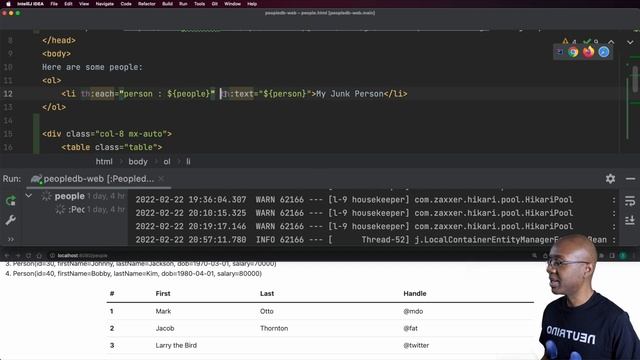Open the Refactor menu
The width and height of the screenshot is (640, 360).
pyautogui.click(x=147, y=4)
